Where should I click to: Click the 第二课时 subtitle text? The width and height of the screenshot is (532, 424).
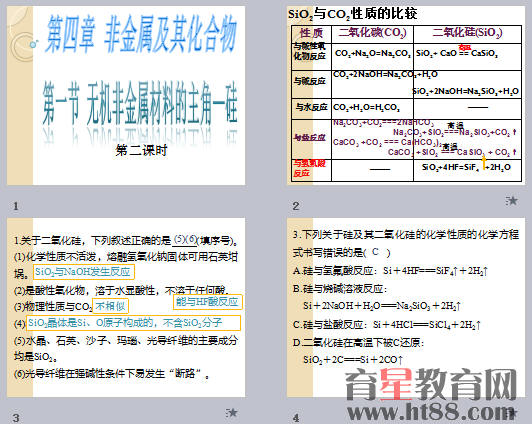coord(141,150)
